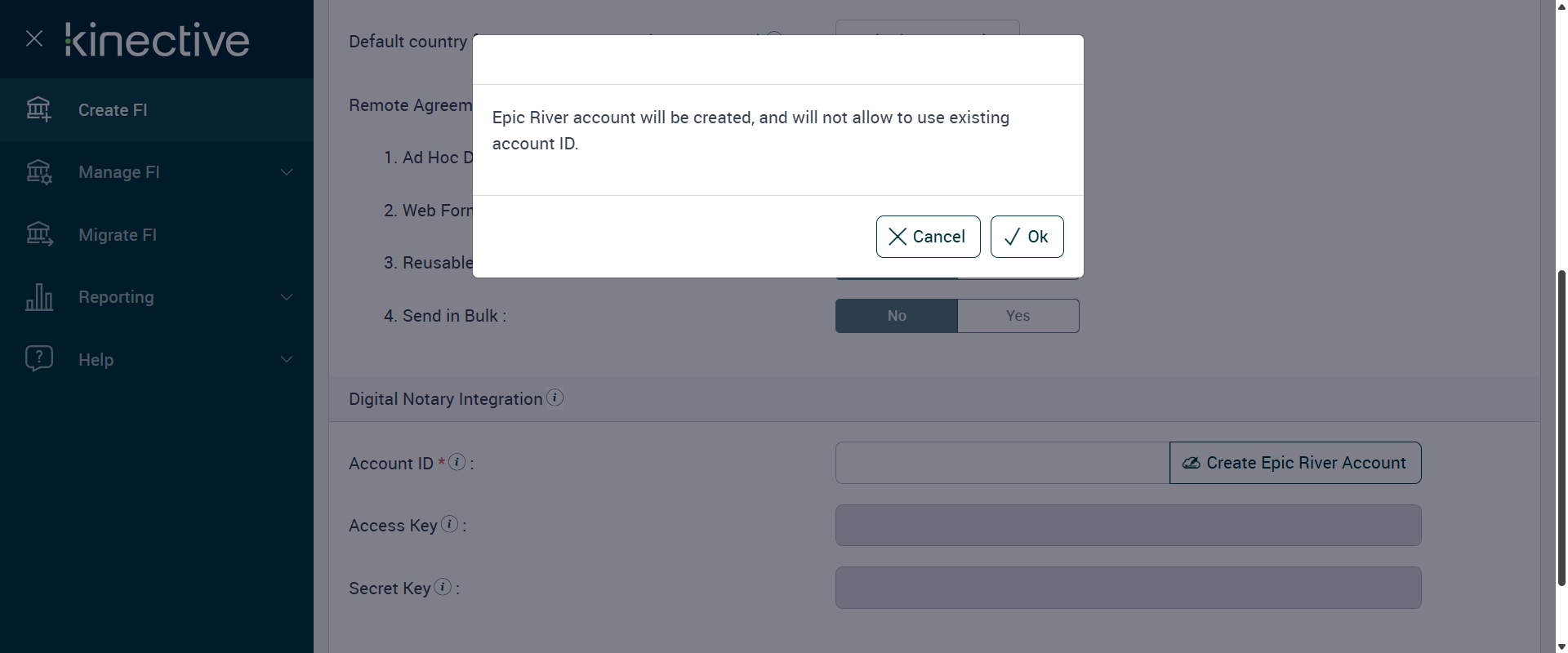Set Send in Bulk to Yes
Image resolution: width=1568 pixels, height=653 pixels.
pyautogui.click(x=1018, y=316)
